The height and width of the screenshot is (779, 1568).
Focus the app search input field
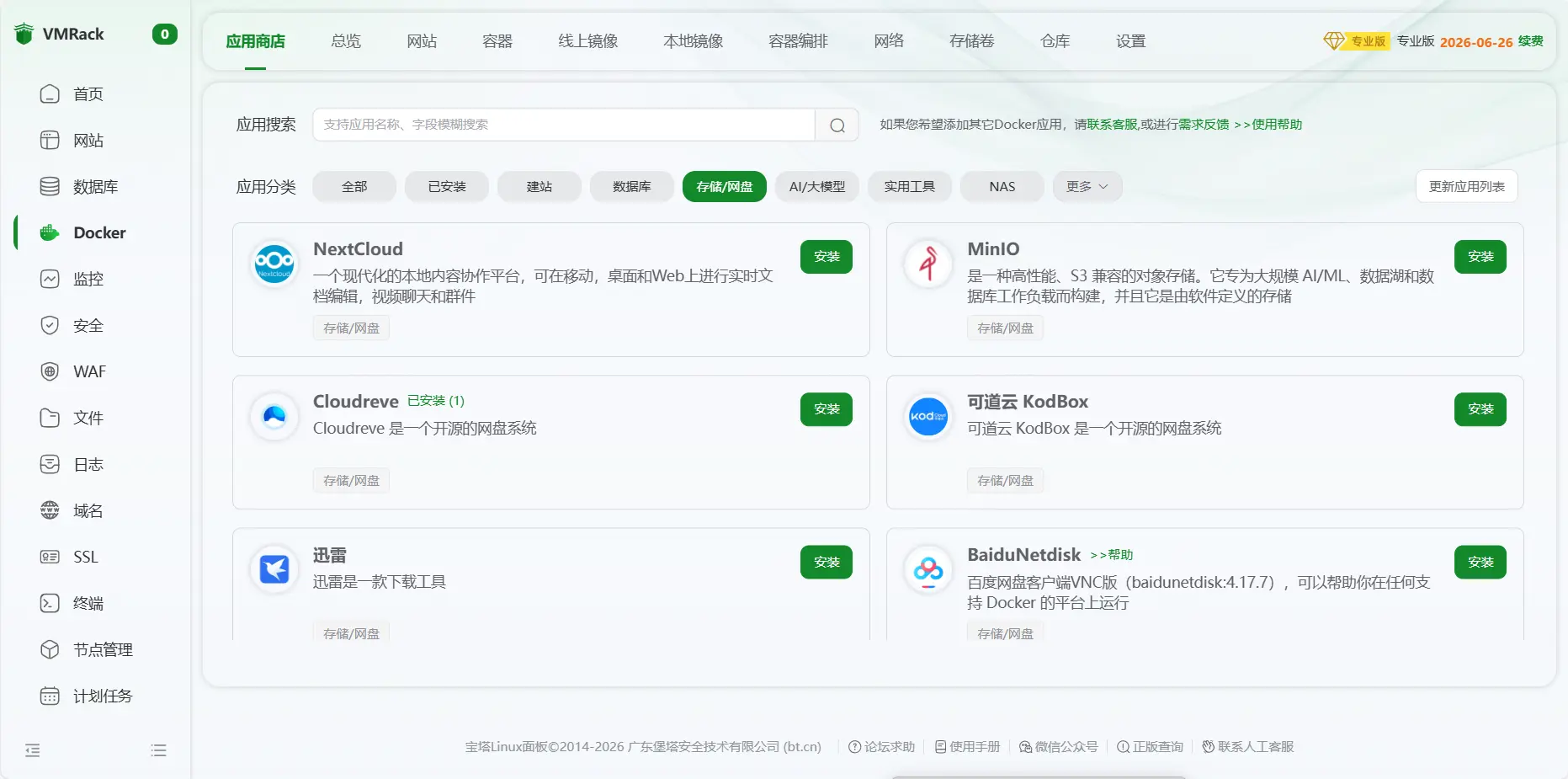tap(563, 125)
